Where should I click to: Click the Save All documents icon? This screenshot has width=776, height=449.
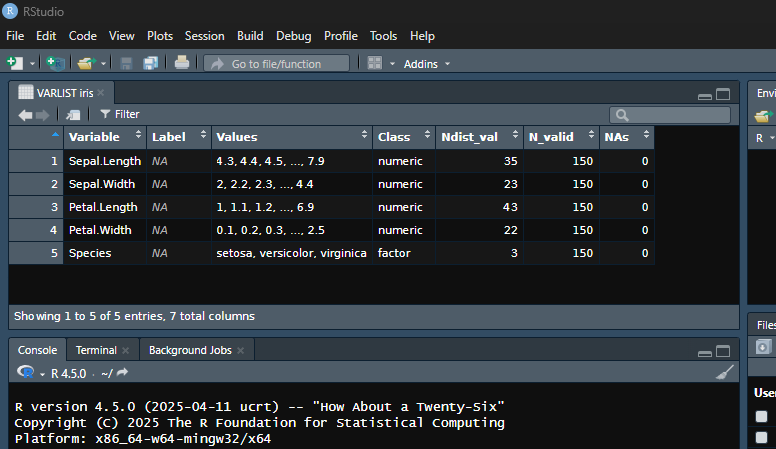pos(151,63)
